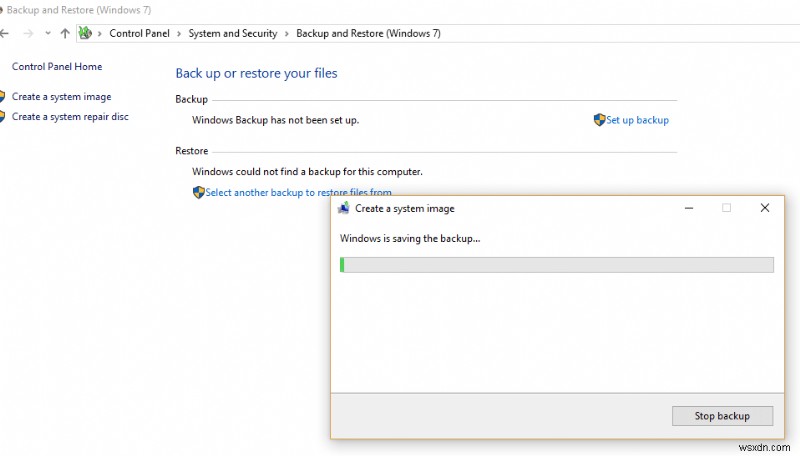Expand chevron after Control Panel in breadcrumb
800x456 pixels.
(x=181, y=34)
